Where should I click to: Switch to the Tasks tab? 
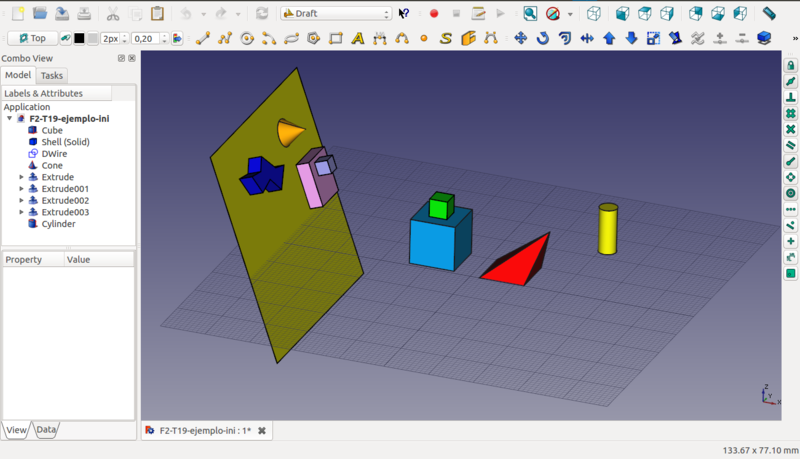52,75
